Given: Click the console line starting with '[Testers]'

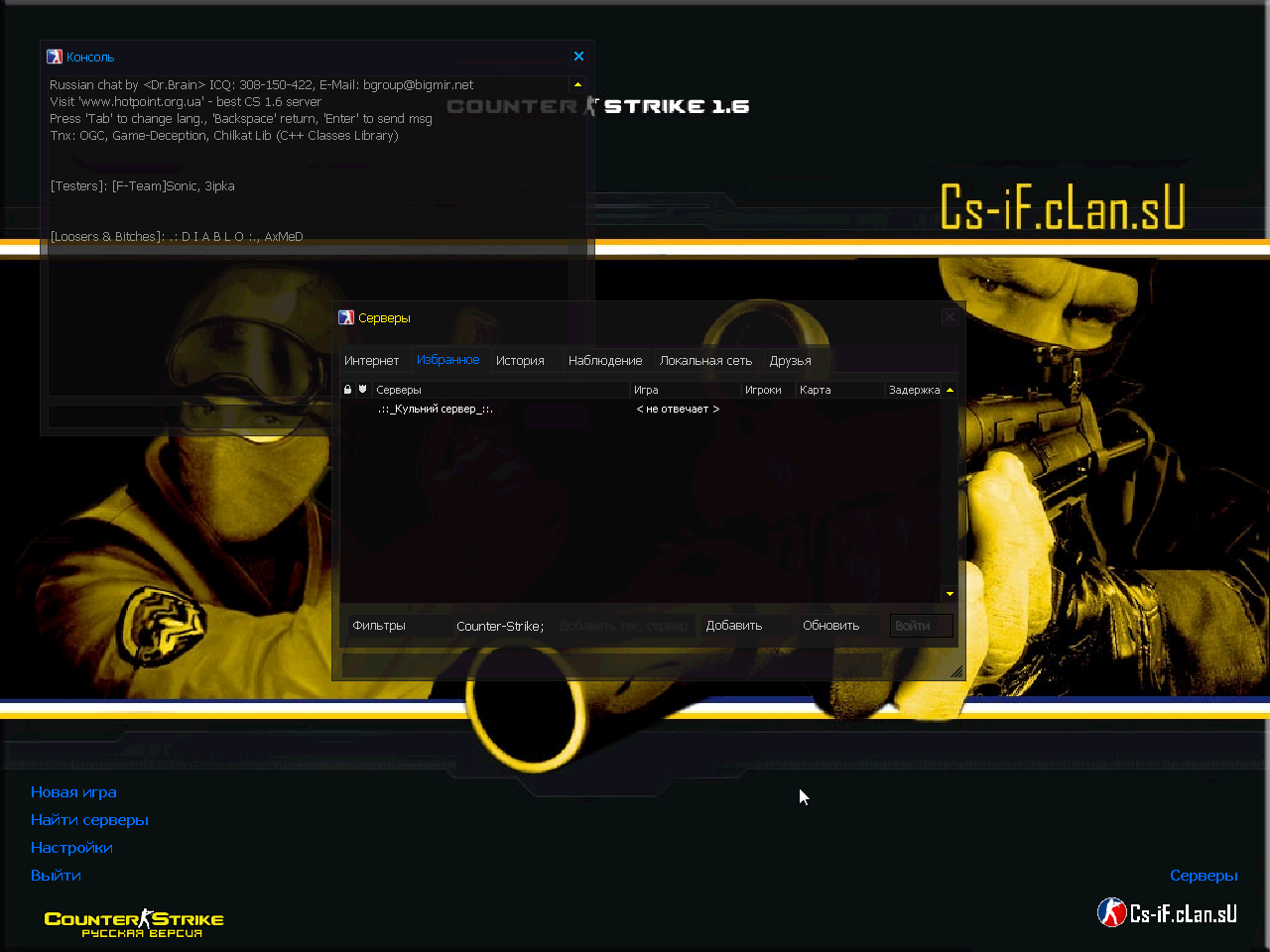Looking at the screenshot, I should 142,186.
